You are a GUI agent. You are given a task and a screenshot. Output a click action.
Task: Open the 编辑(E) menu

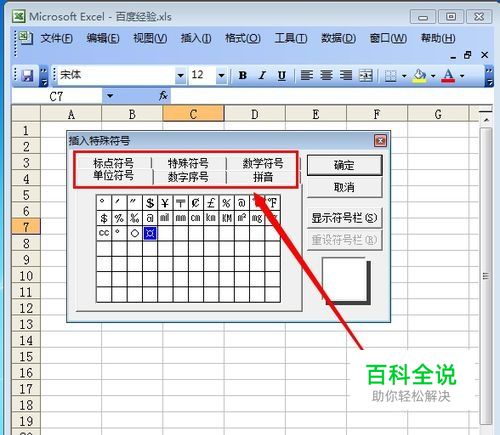(x=103, y=38)
